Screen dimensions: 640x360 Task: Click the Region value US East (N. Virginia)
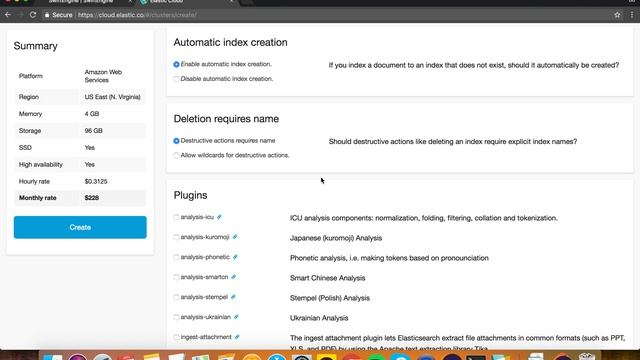pos(113,97)
